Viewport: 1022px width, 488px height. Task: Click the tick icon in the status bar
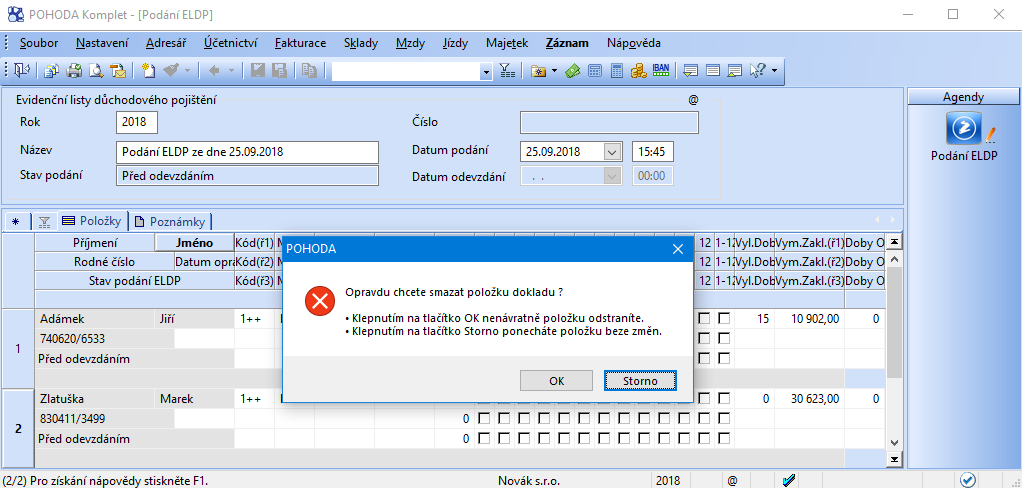tap(789, 480)
